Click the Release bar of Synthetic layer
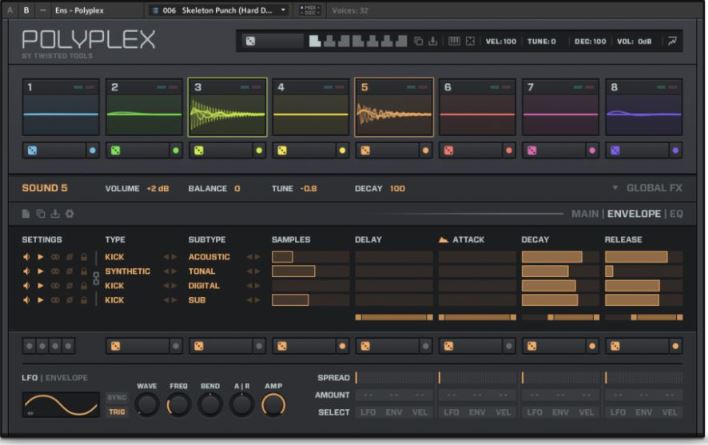 (x=643, y=271)
